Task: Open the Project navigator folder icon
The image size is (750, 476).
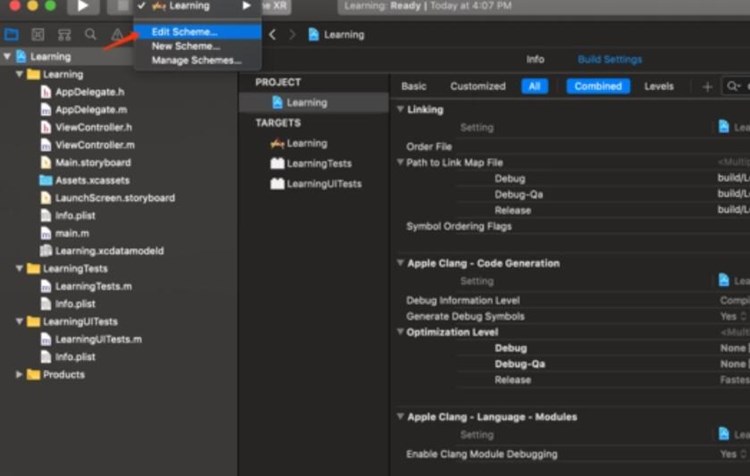Action: click(x=11, y=34)
